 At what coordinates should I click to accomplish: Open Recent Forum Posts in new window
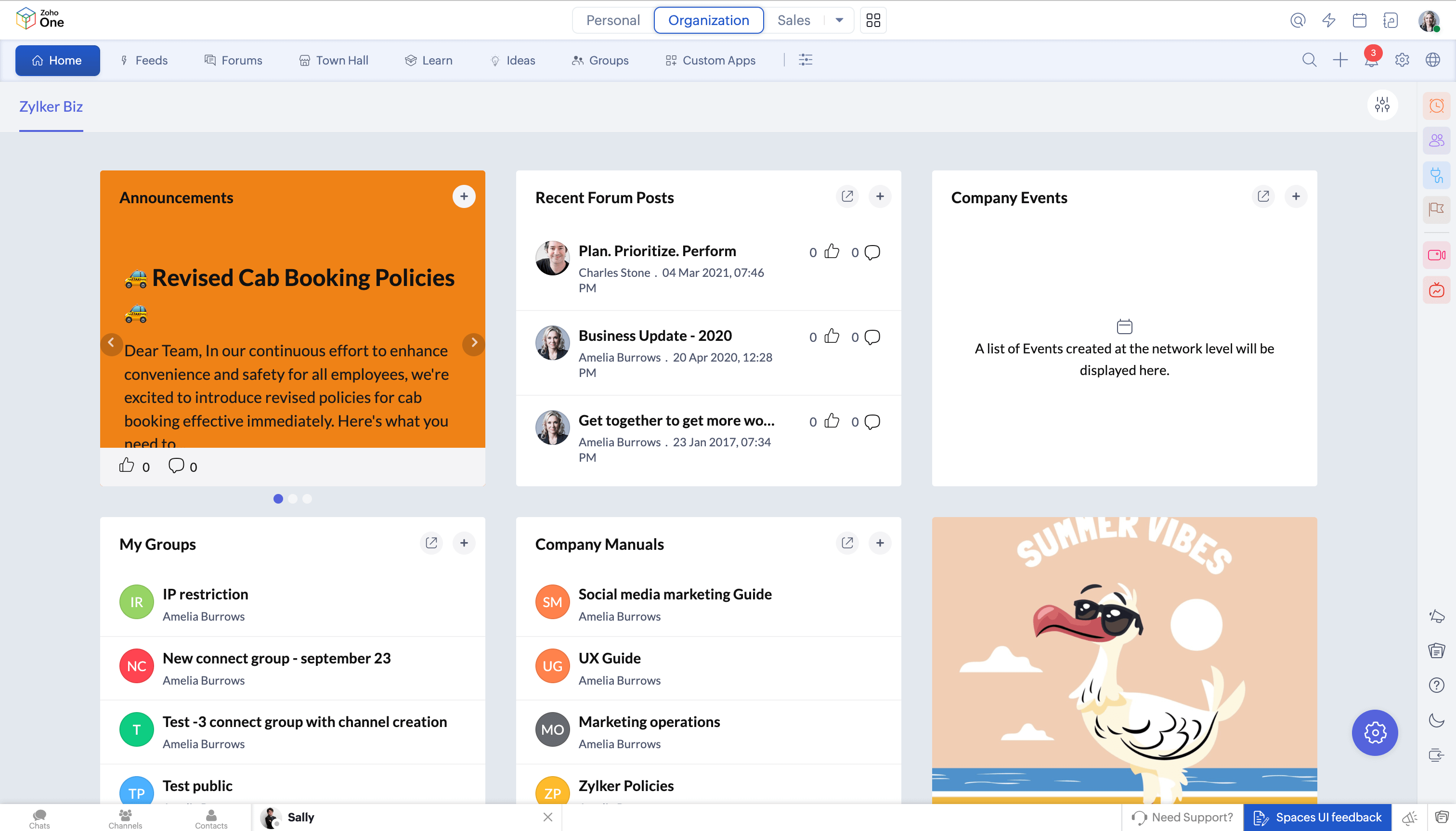click(x=847, y=196)
